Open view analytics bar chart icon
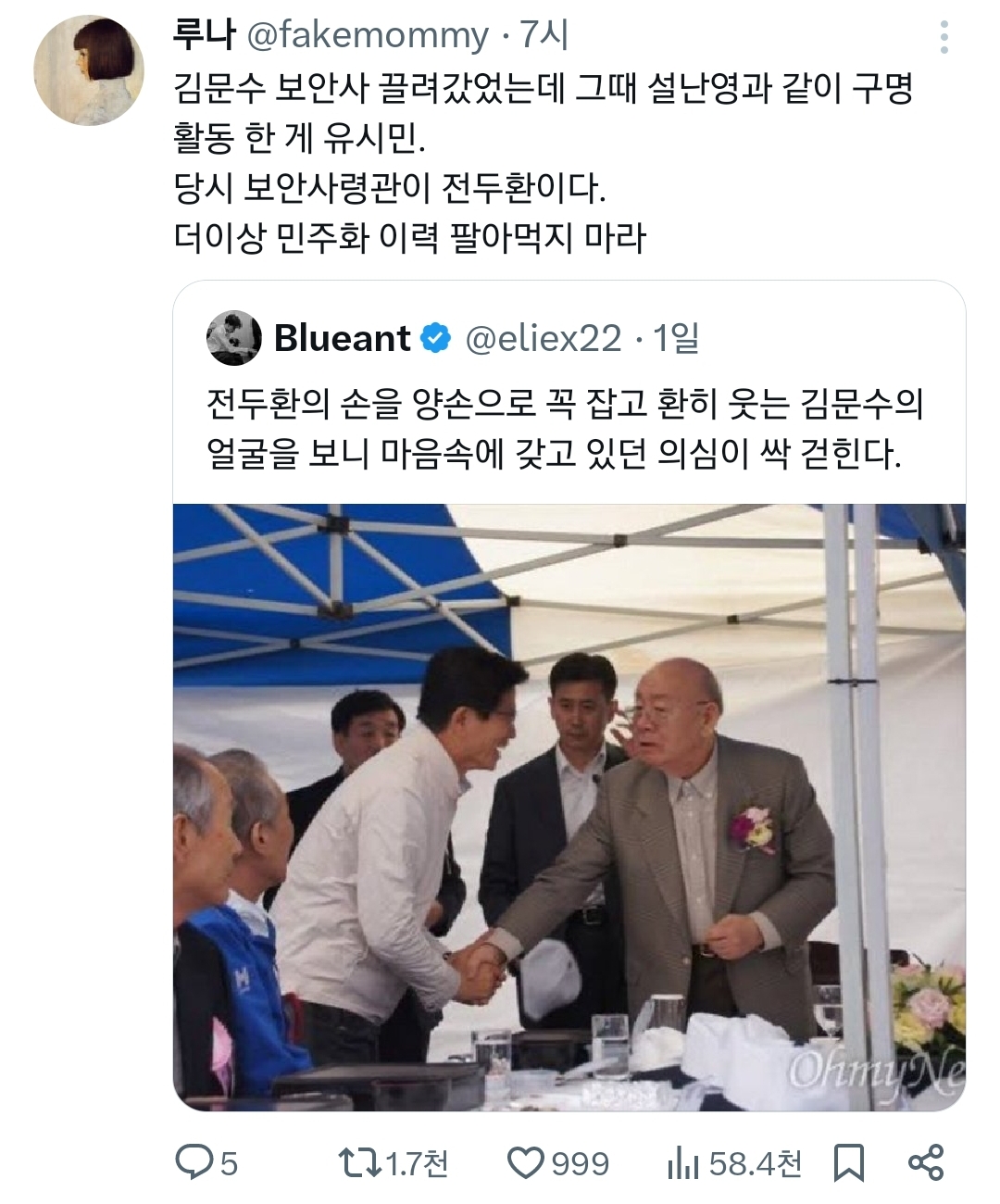Image resolution: width=1000 pixels, height=1204 pixels. pos(682,1163)
